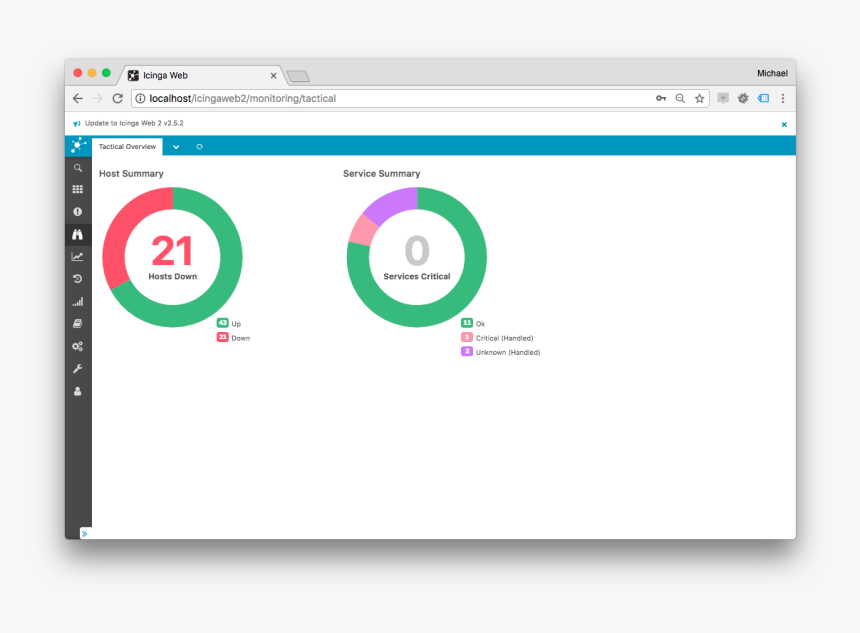
Task: Go back with the browser back arrow
Action: [78, 99]
